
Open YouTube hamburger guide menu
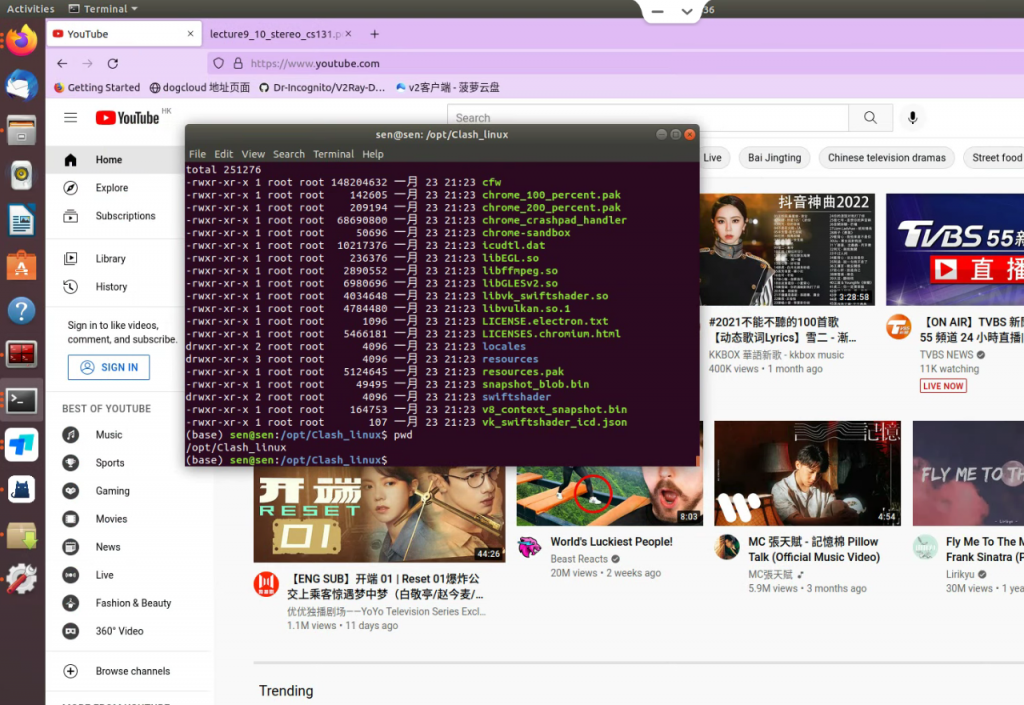(x=70, y=118)
